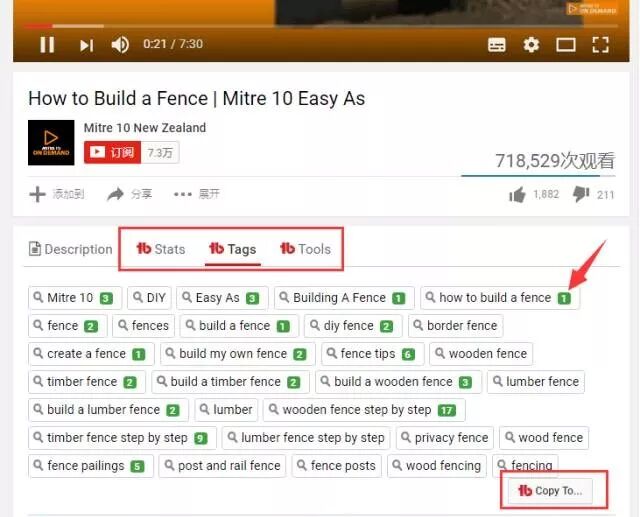The width and height of the screenshot is (640, 517).
Task: Click the fence tag search icon
Action: click(38, 325)
